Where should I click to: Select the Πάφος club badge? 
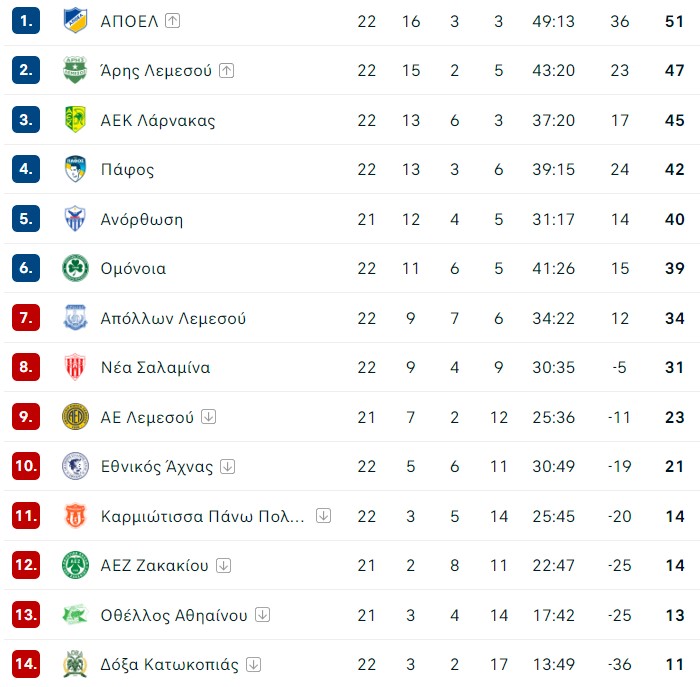tap(75, 169)
